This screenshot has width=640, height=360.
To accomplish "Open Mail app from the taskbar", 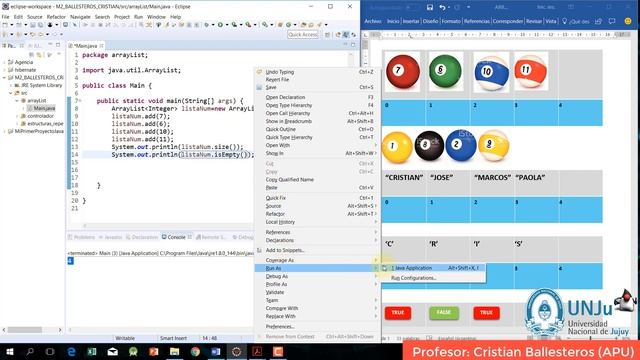I will [113, 351].
